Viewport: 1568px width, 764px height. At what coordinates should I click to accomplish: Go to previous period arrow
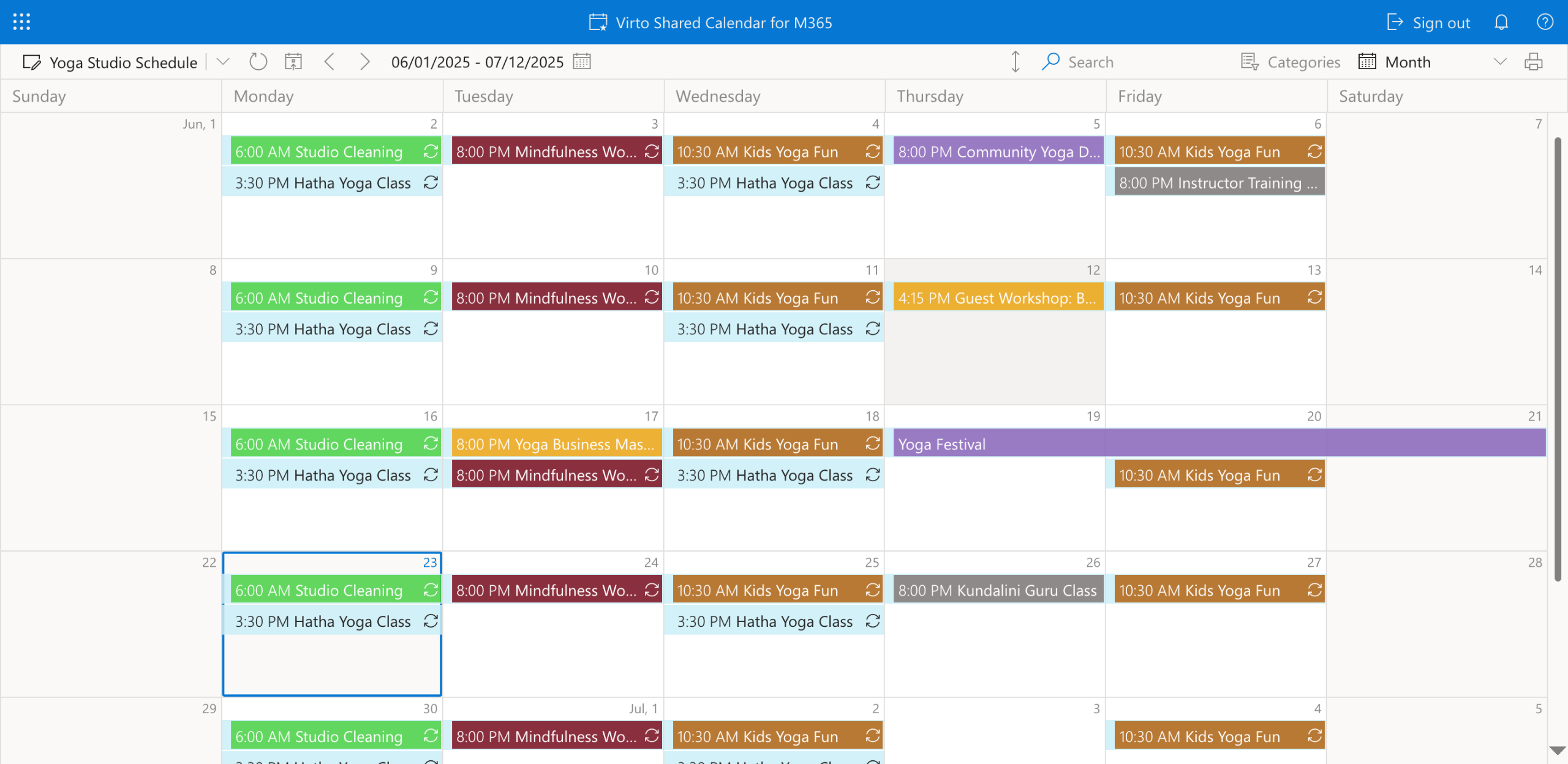click(x=330, y=62)
